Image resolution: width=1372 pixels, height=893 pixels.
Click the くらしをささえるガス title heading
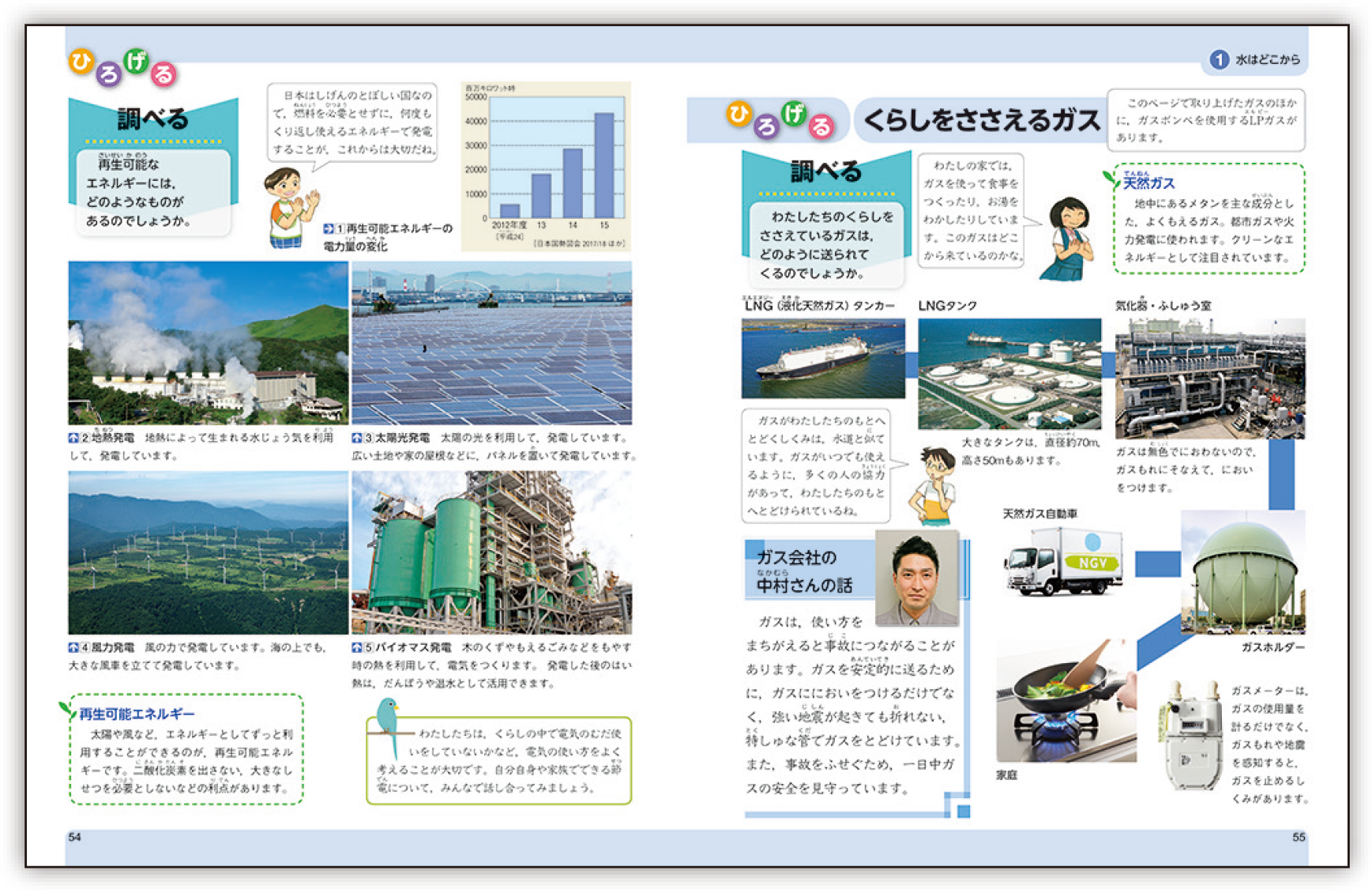coord(980,120)
